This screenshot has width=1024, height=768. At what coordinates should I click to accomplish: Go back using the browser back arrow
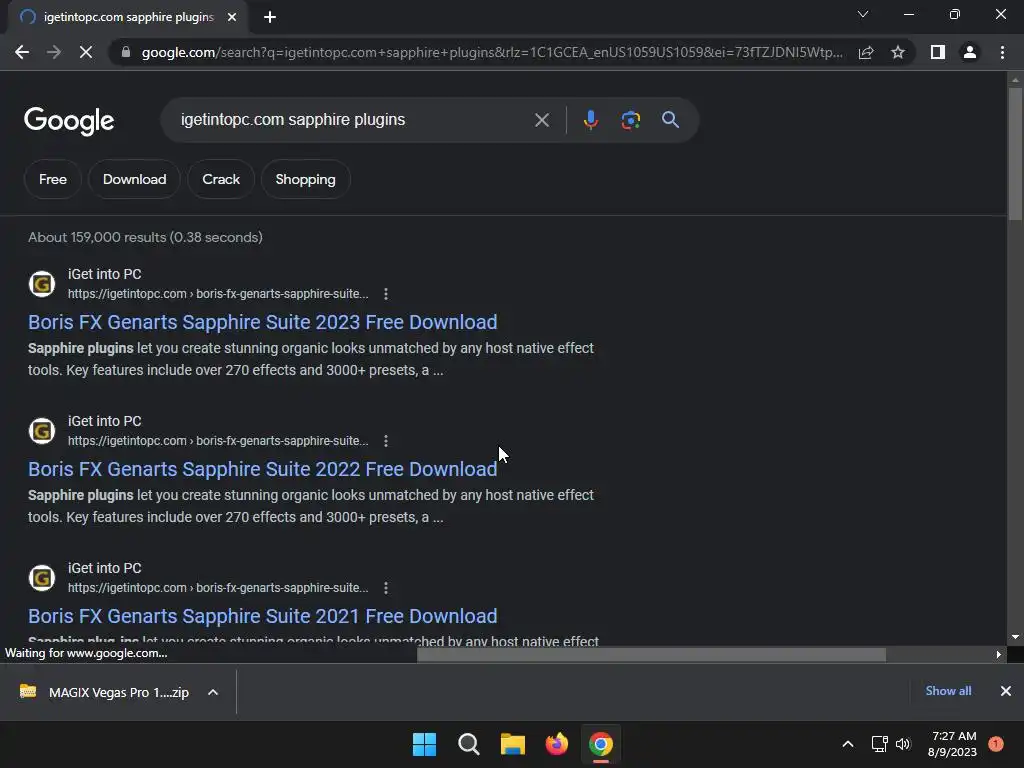click(22, 52)
